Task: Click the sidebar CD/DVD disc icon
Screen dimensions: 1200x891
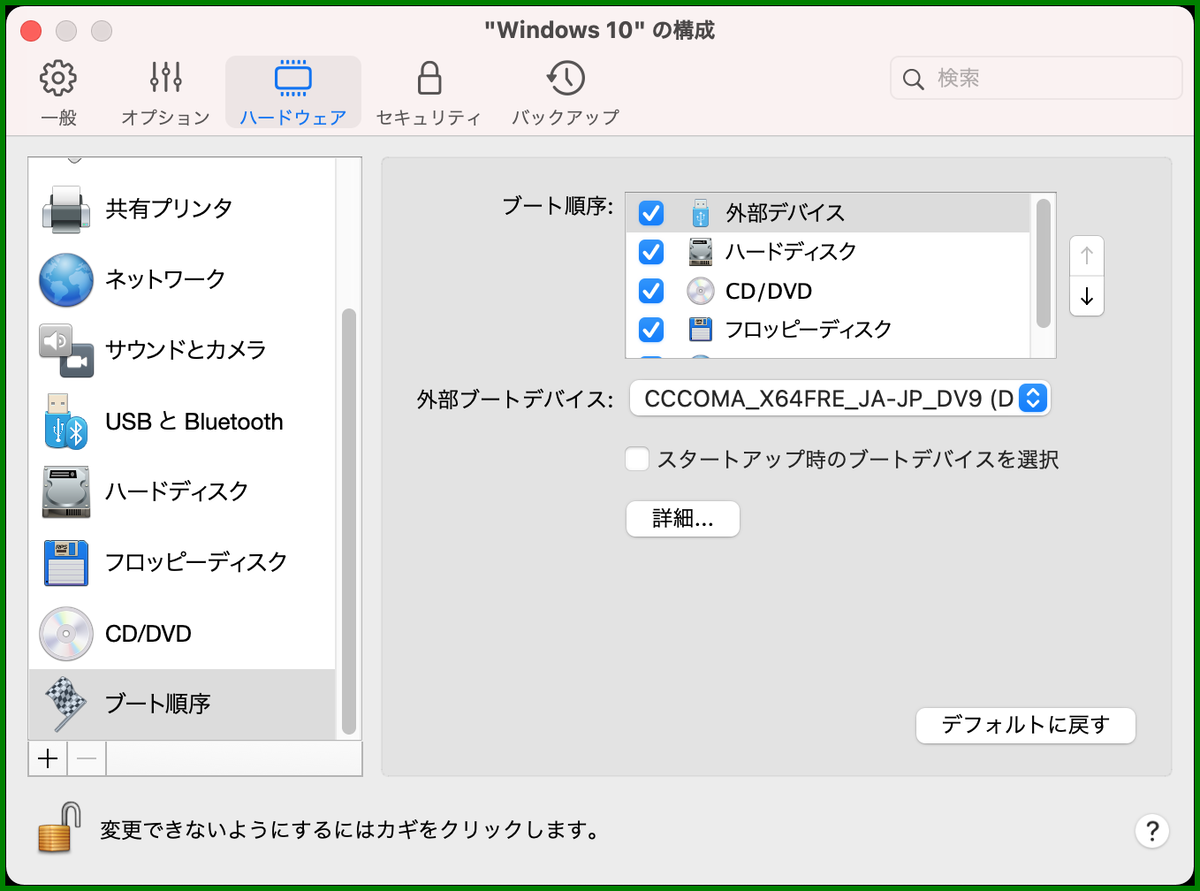Action: coord(67,633)
